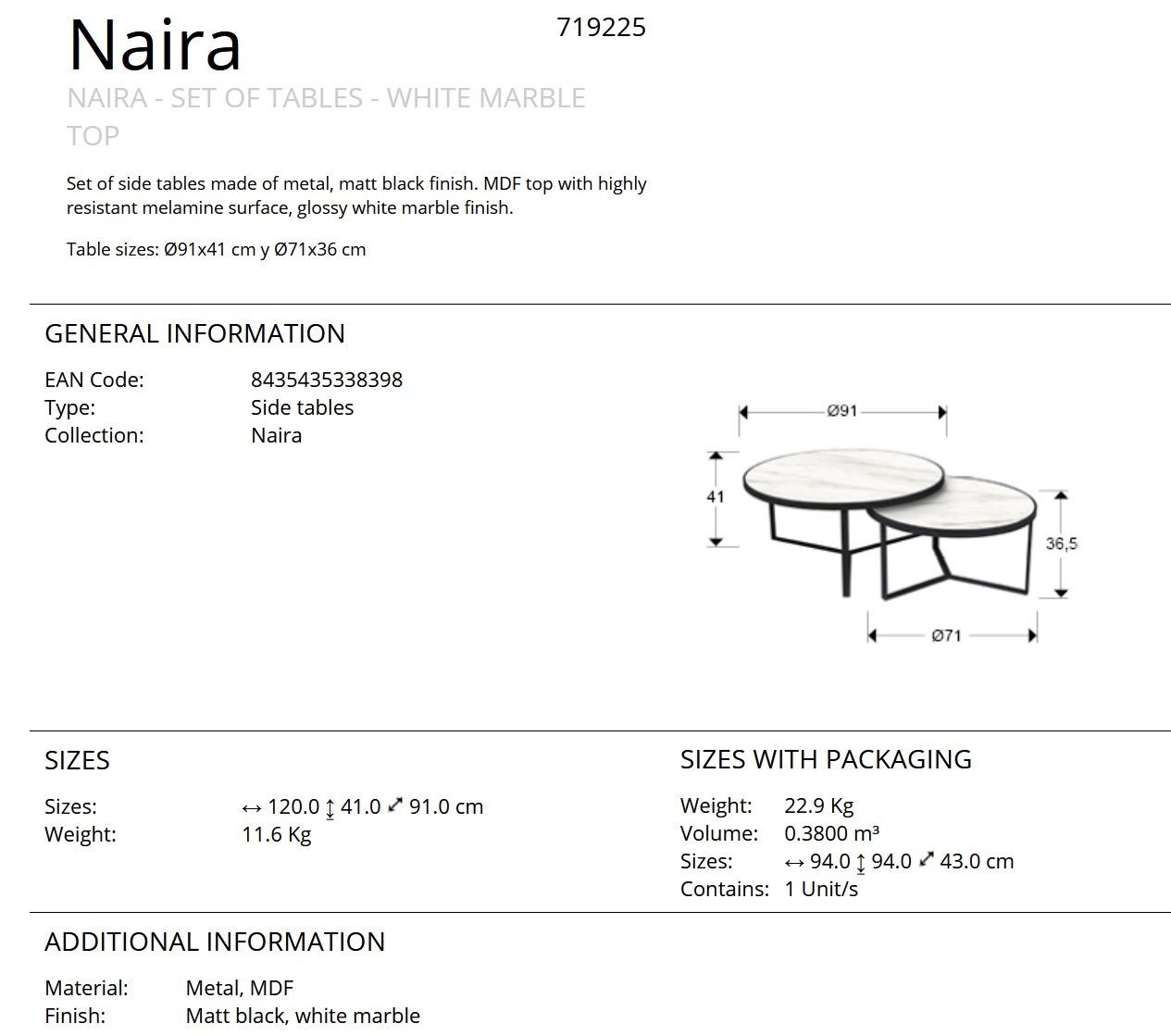Viewport: 1171px width, 1036px height.
Task: Click the 0.3800 m³ volume value
Action: coord(832,833)
